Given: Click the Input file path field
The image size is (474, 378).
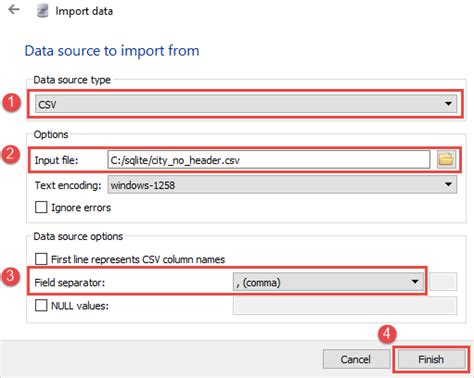Looking at the screenshot, I should click(269, 160).
